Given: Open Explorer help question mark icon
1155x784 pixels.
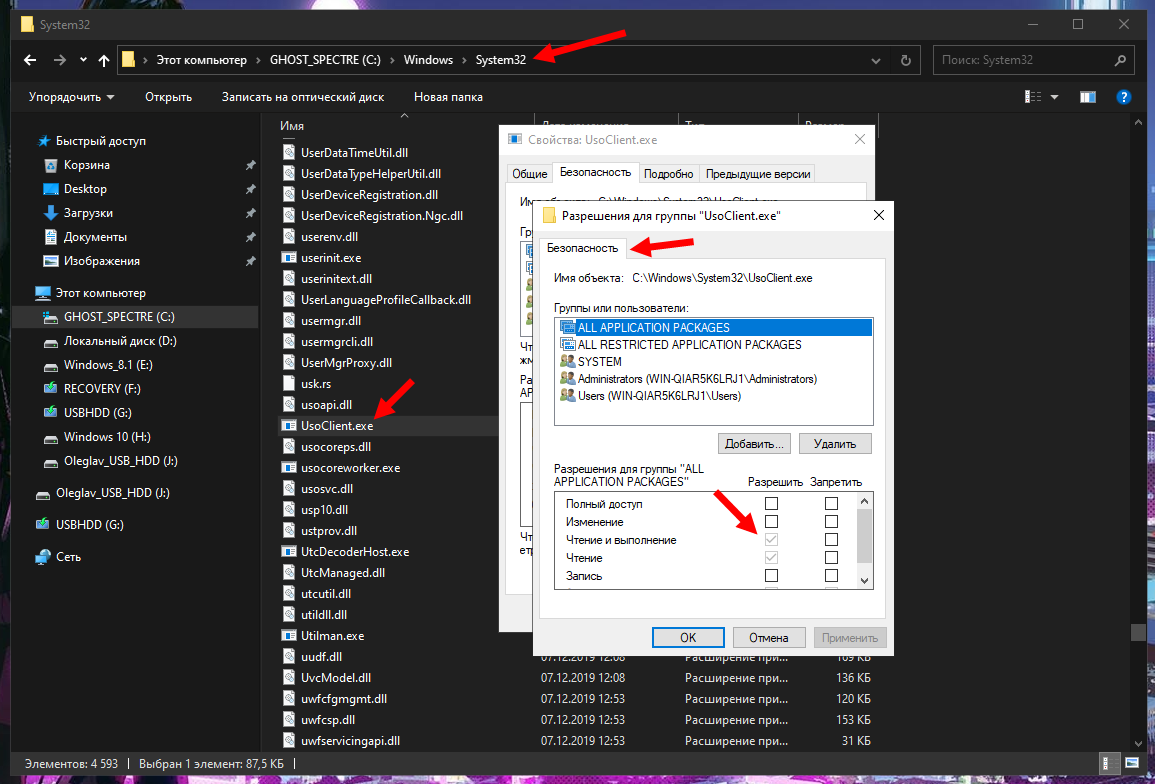Looking at the screenshot, I should pyautogui.click(x=1123, y=97).
